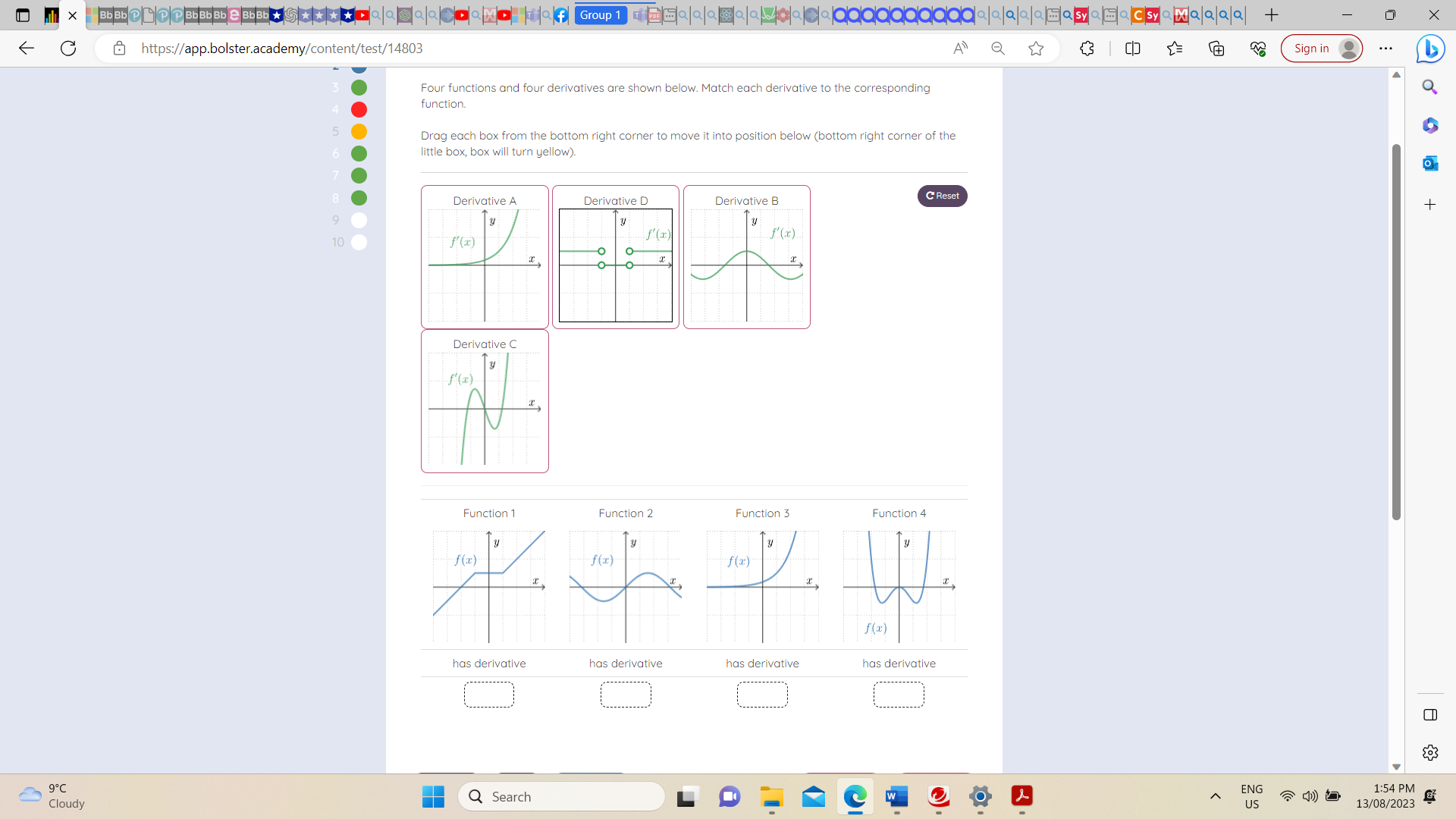The width and height of the screenshot is (1456, 819).
Task: Select question 9 in the question navigator
Action: [359, 221]
